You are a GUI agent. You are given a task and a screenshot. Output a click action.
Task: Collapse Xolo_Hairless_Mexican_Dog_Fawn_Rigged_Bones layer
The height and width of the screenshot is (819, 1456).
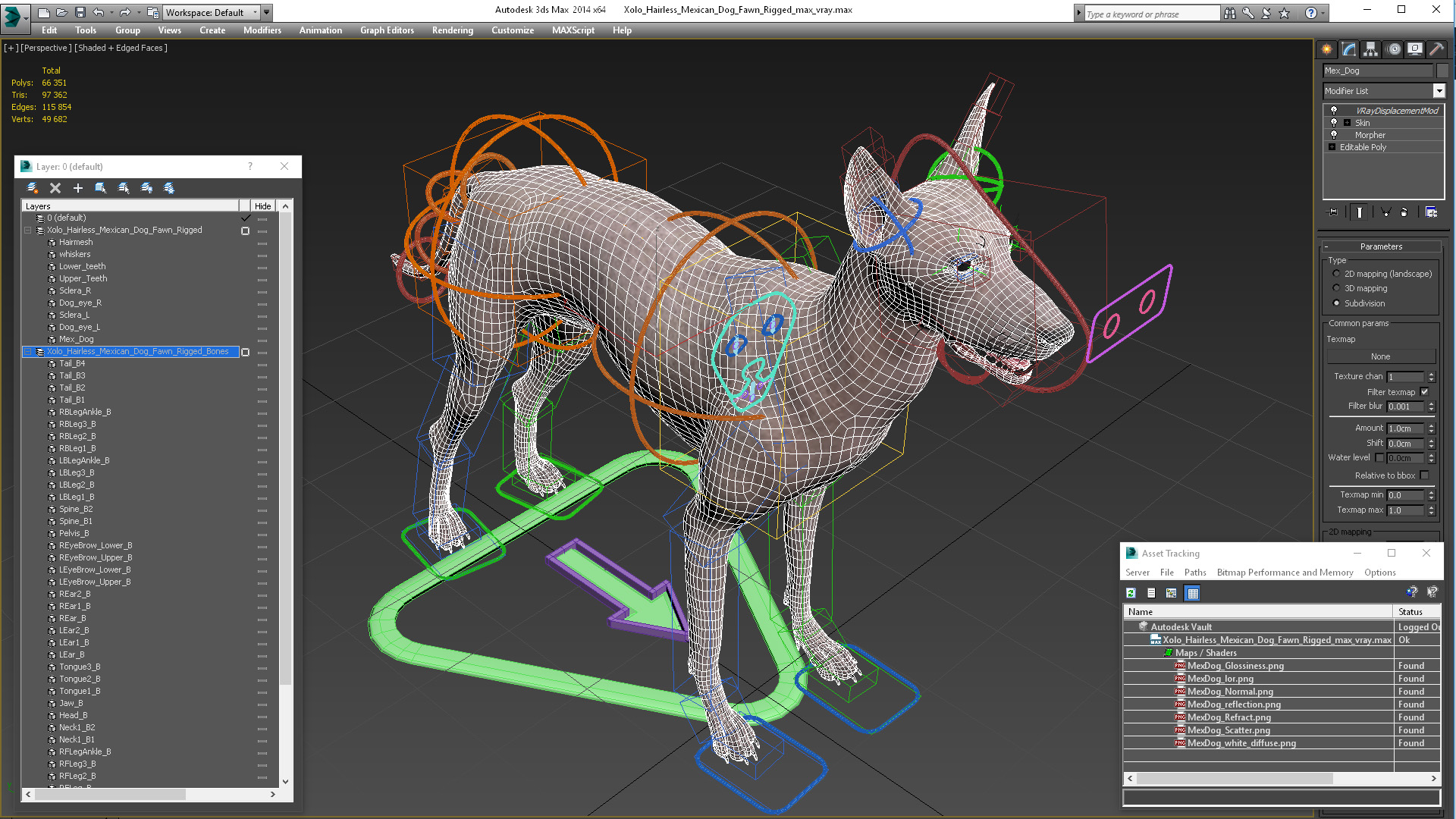point(28,352)
